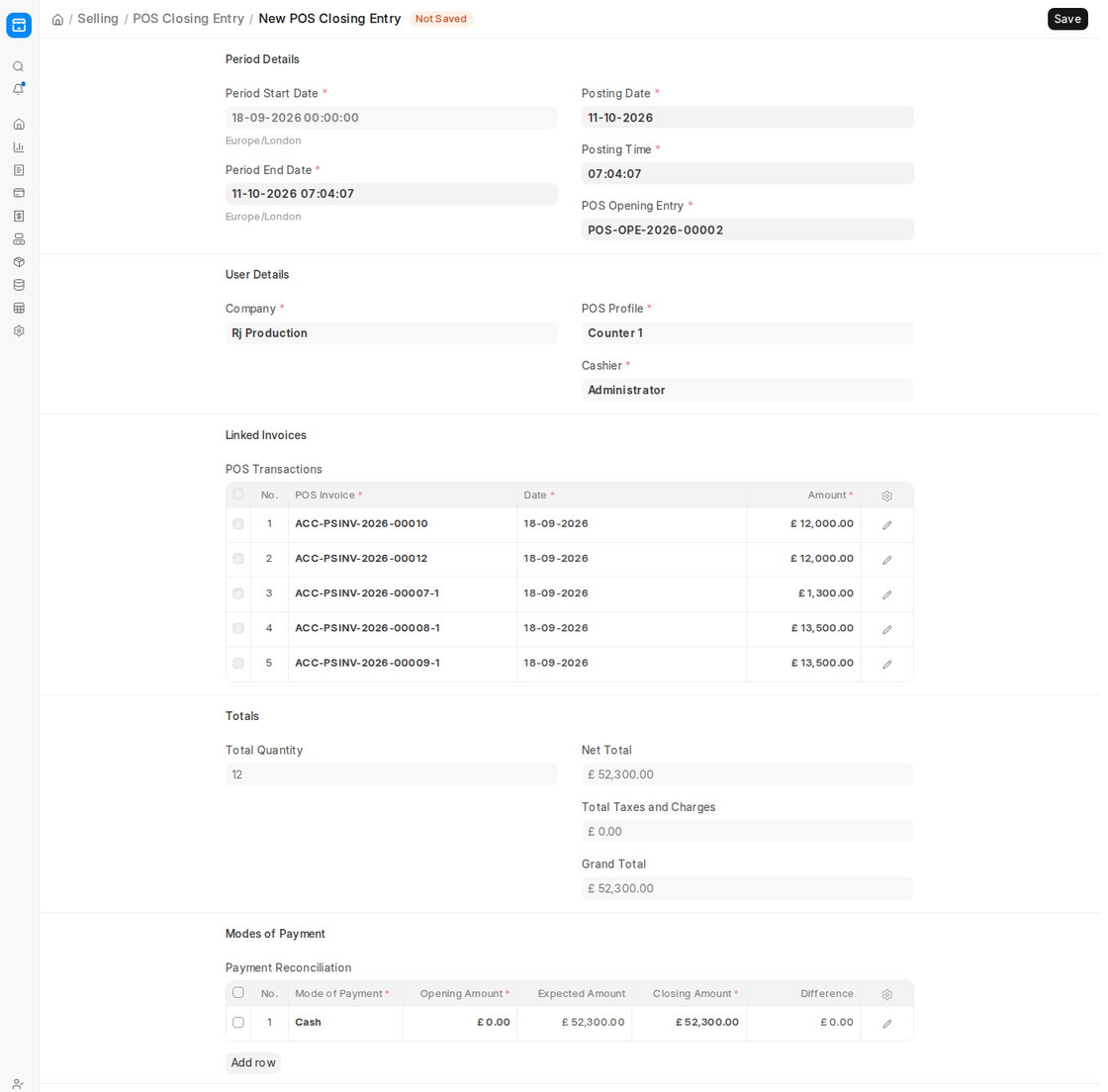Check the row for ACC-PSINV-2026-00012
Viewport: 1108px width, 1092px height.
238,559
